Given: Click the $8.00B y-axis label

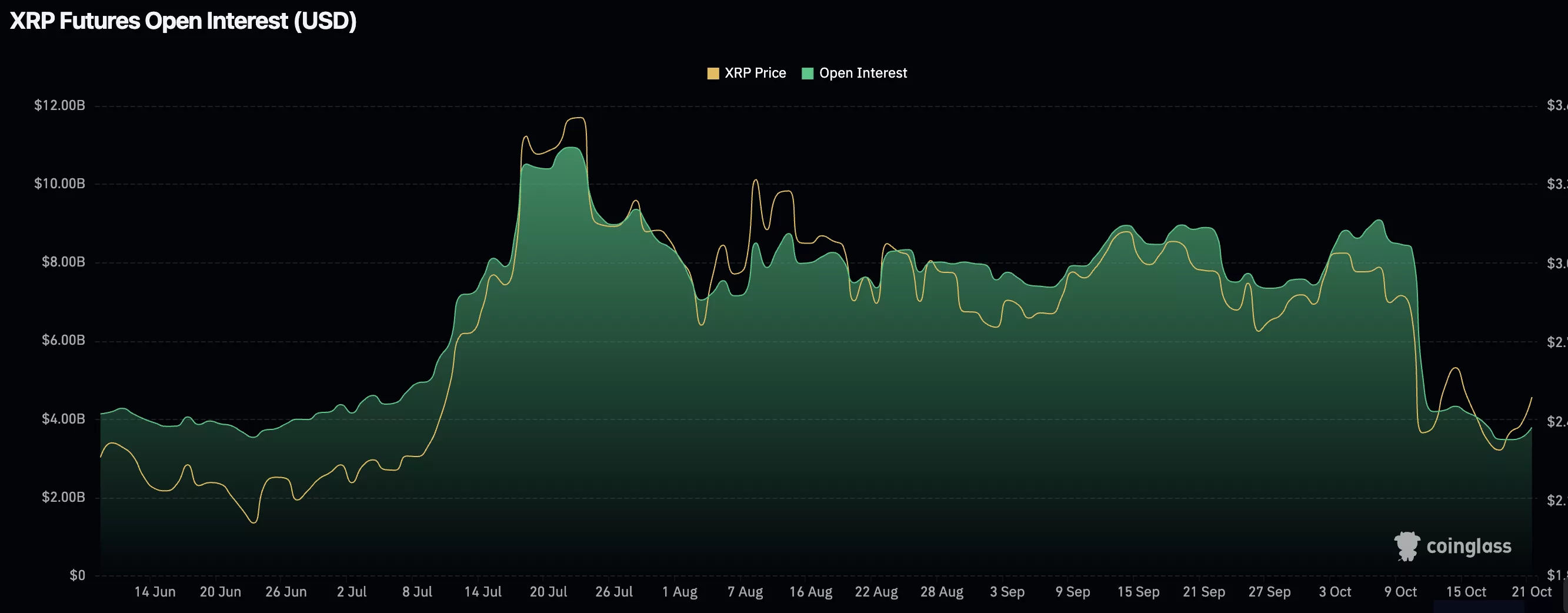Looking at the screenshot, I should tap(64, 262).
